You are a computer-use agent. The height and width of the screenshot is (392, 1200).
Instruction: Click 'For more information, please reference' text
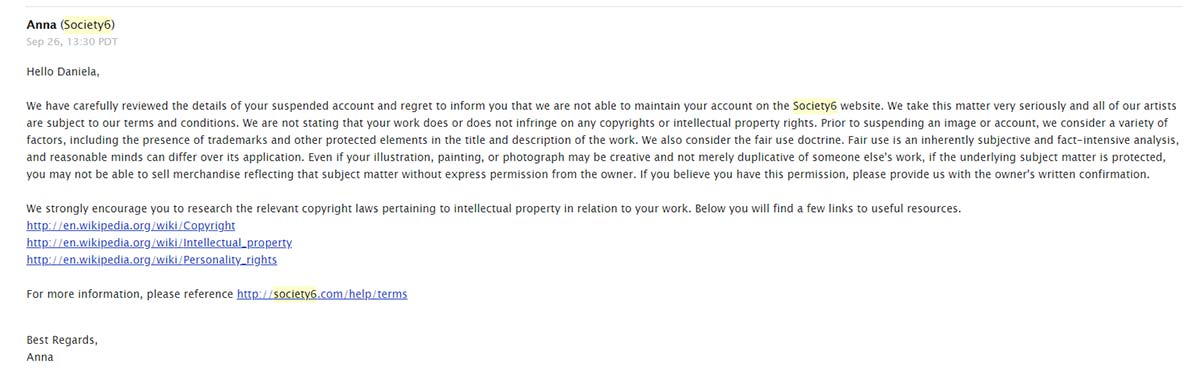130,294
